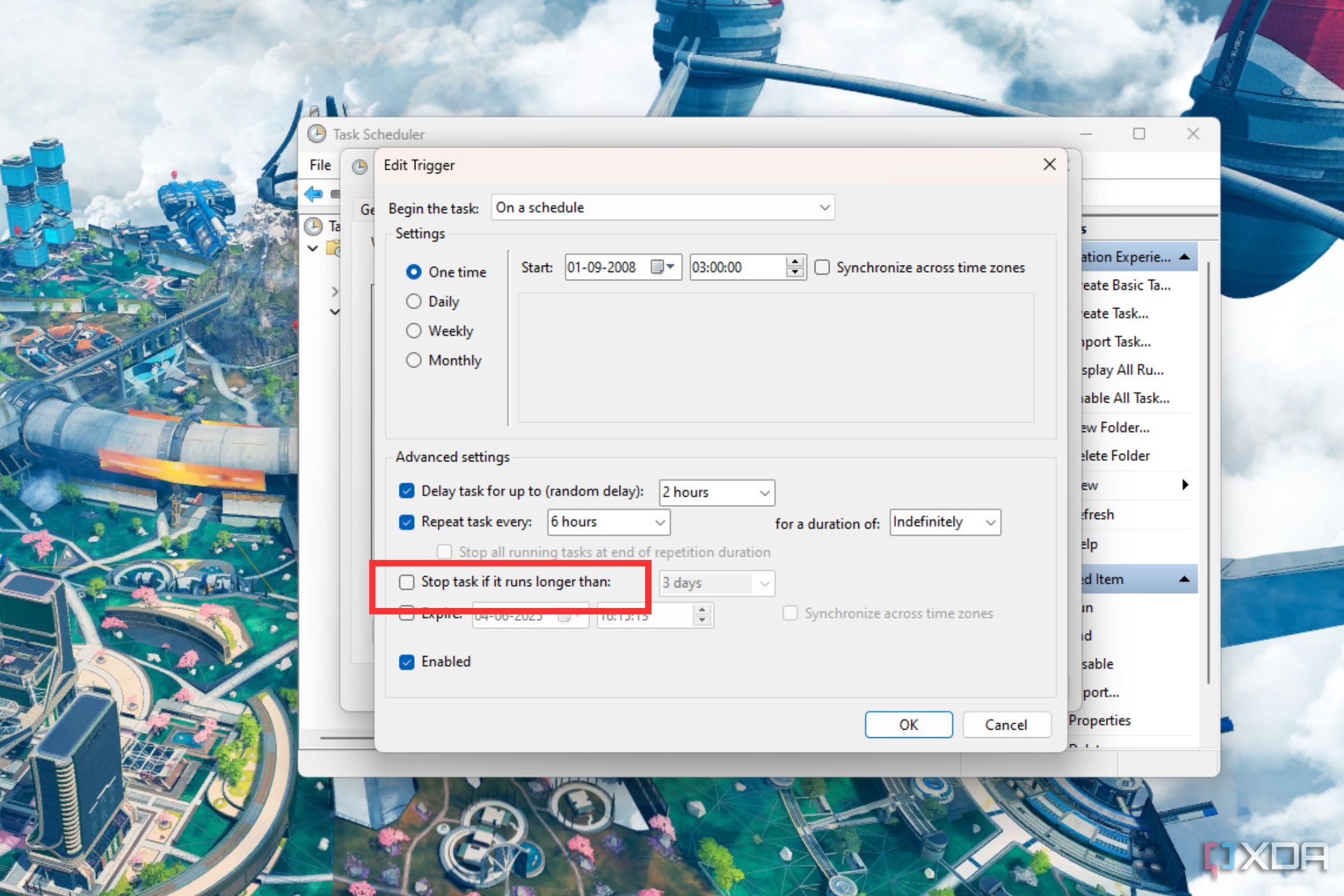Click the Cancel button to discard changes
The image size is (1344, 896).
[1005, 724]
